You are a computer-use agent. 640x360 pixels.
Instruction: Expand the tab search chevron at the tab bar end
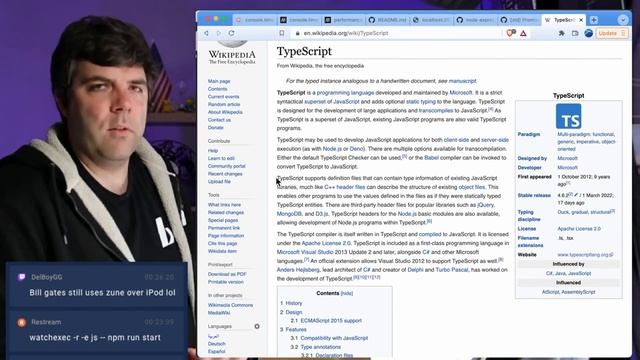tap(623, 20)
